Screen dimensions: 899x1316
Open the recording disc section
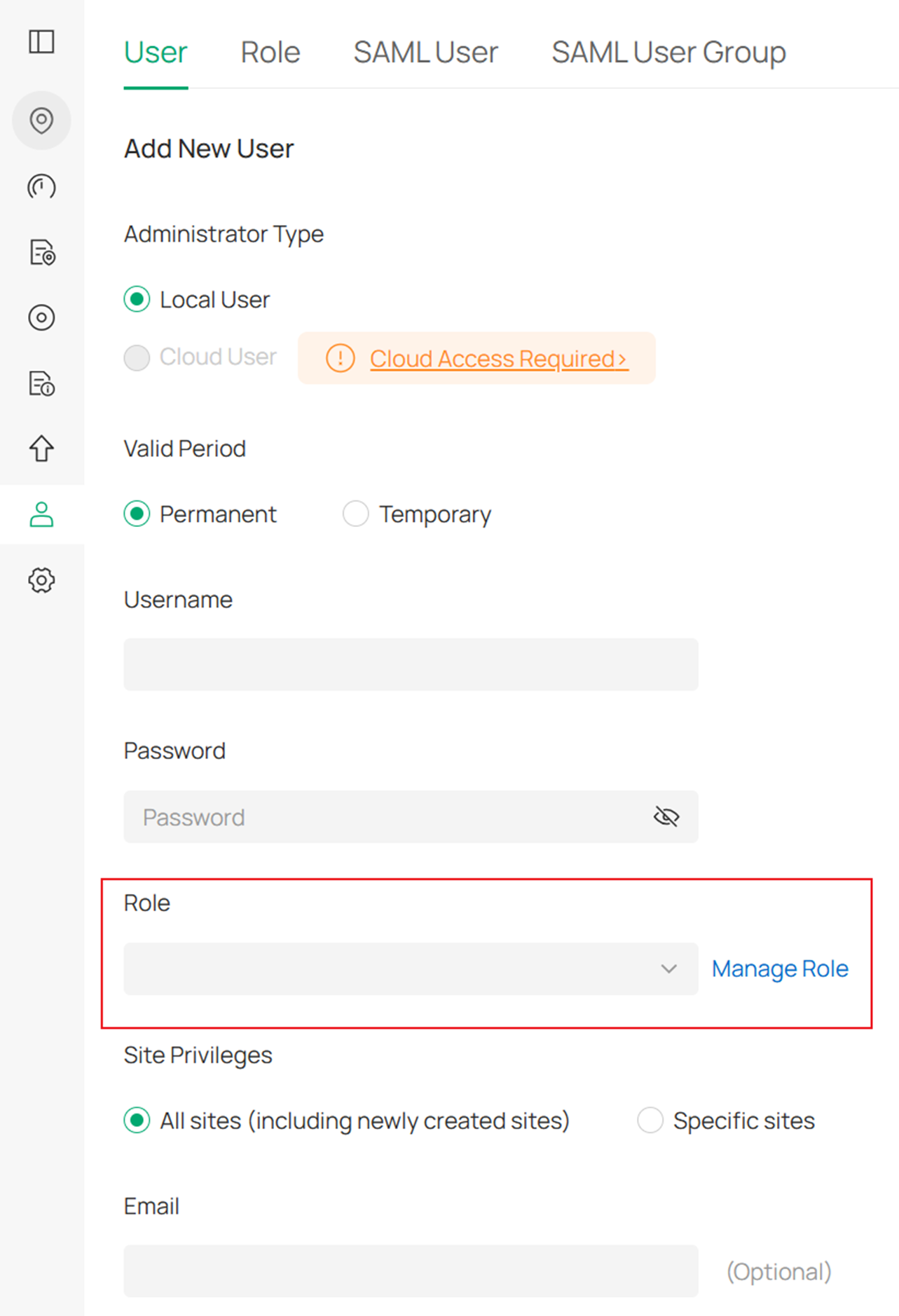41,317
